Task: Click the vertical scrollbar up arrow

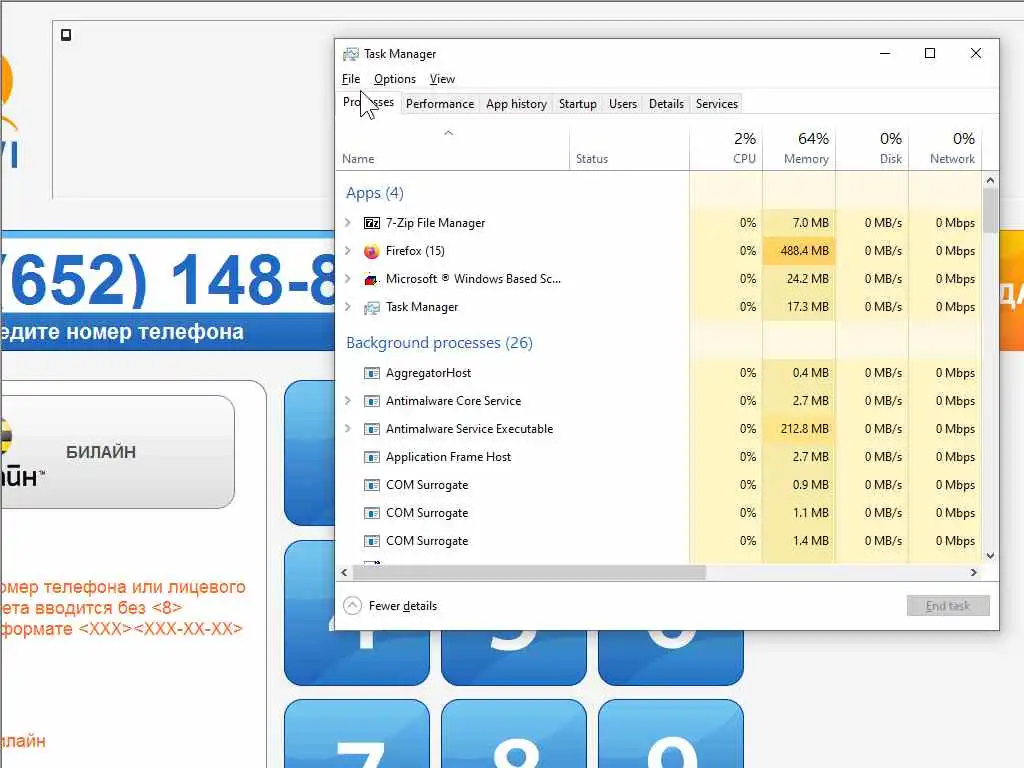Action: coord(990,180)
